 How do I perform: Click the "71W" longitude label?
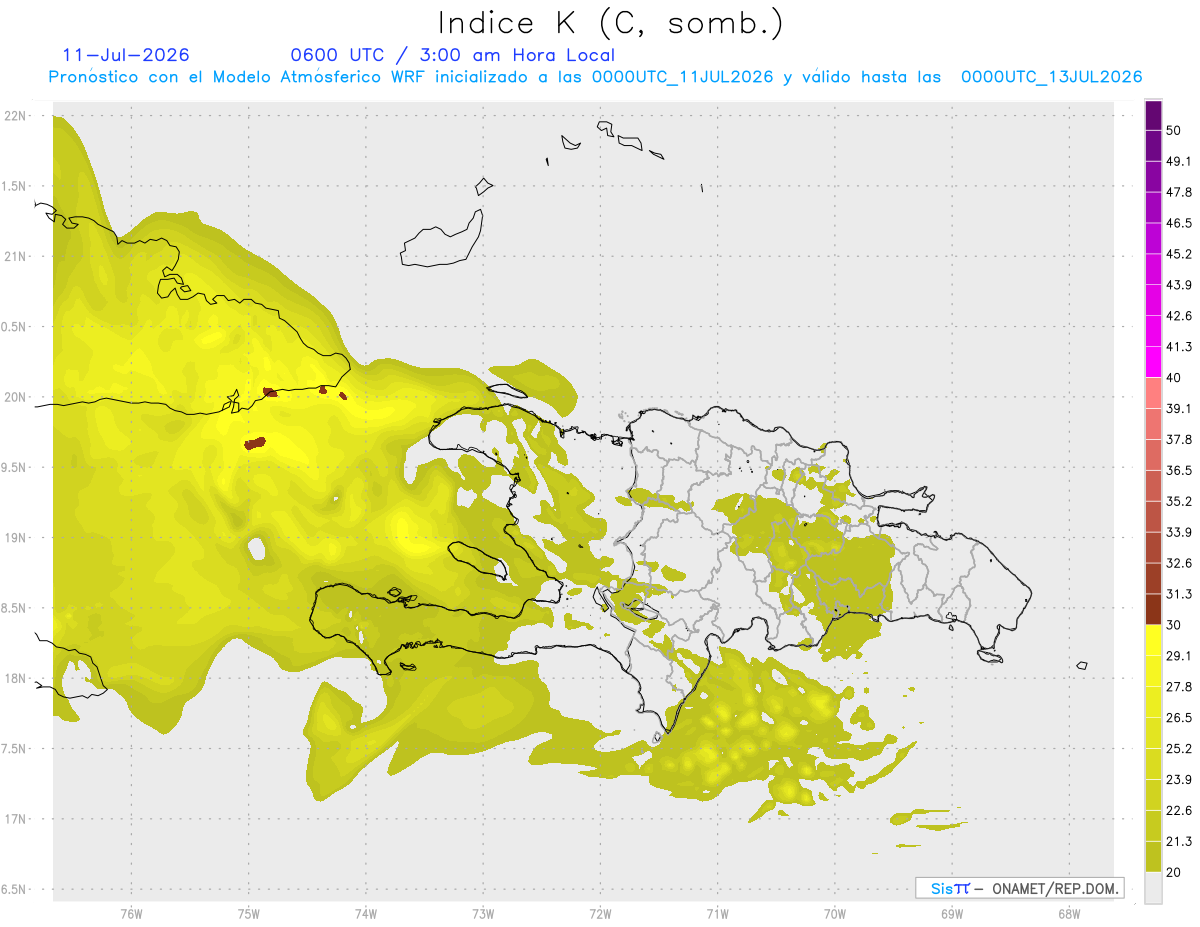[x=717, y=914]
